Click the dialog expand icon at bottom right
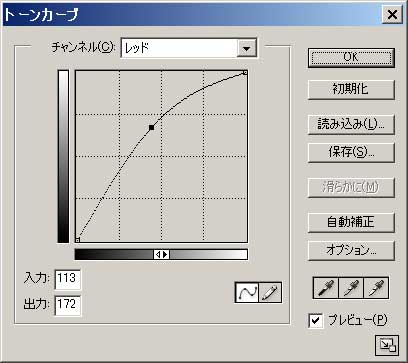Viewport: 408px width, 363px height. 387,345
